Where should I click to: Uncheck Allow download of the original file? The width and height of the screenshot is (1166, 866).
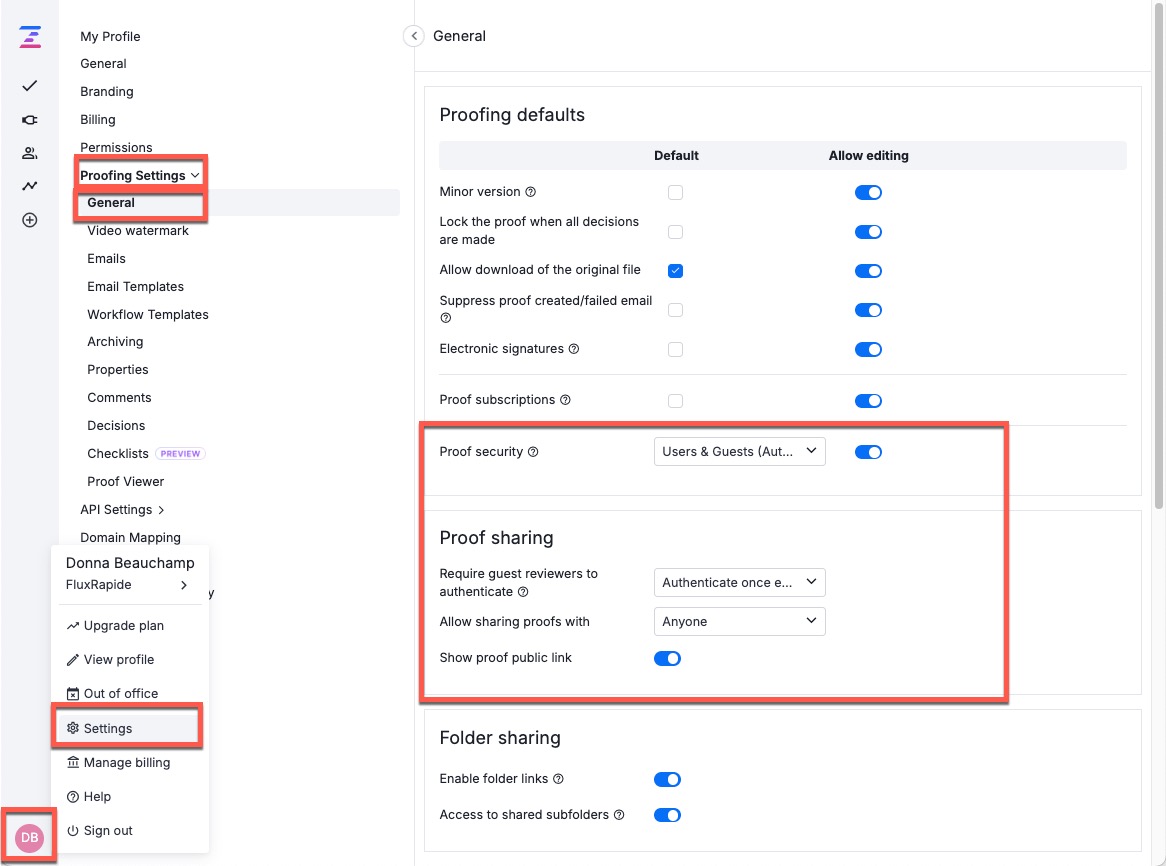(675, 271)
